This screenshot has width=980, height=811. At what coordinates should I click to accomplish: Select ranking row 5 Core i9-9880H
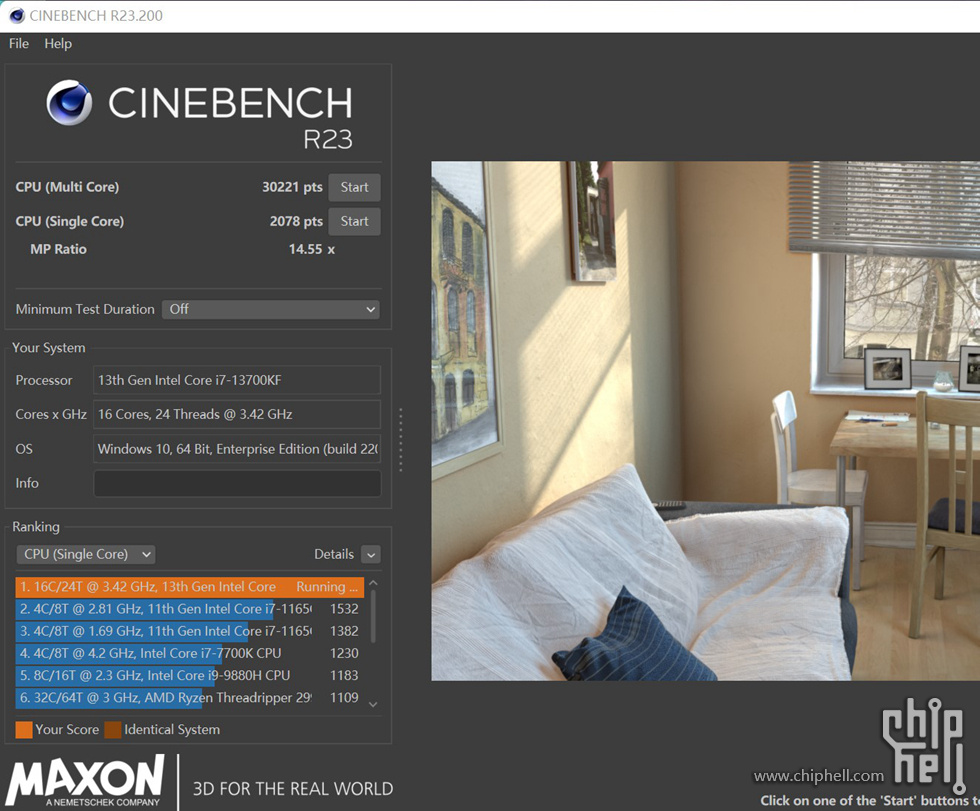pos(189,675)
